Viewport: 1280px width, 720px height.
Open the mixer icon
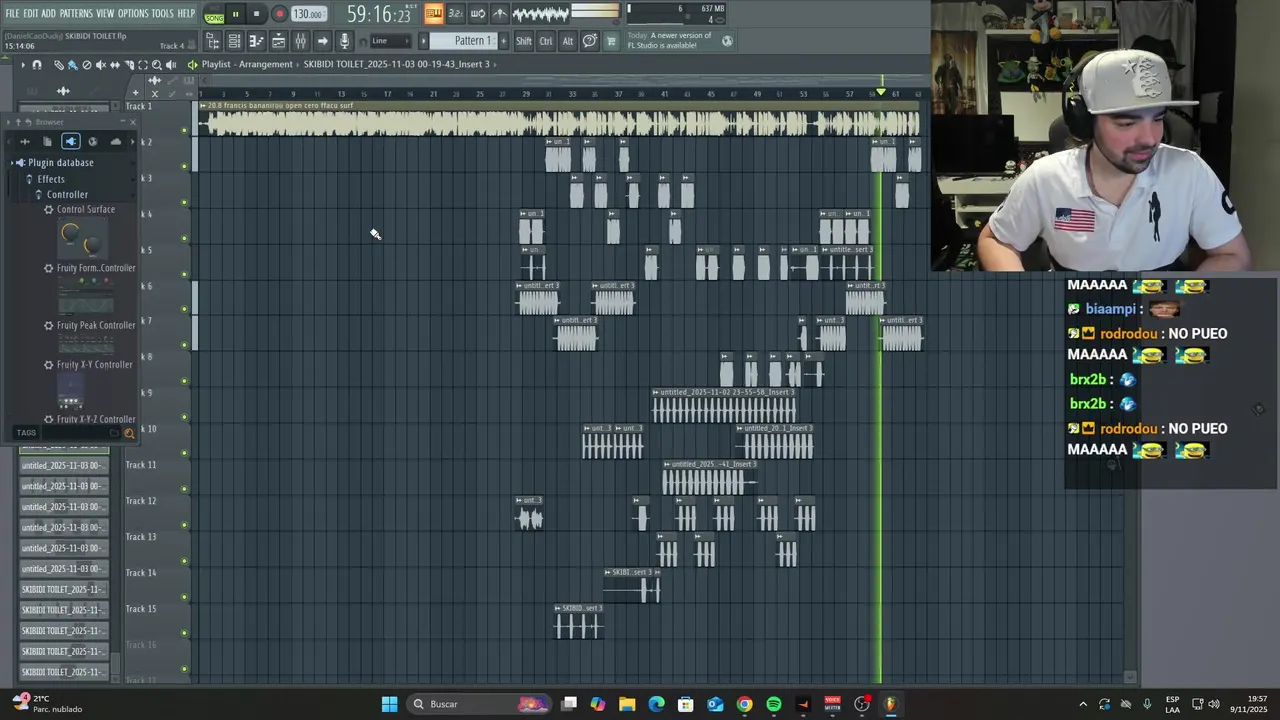point(300,41)
